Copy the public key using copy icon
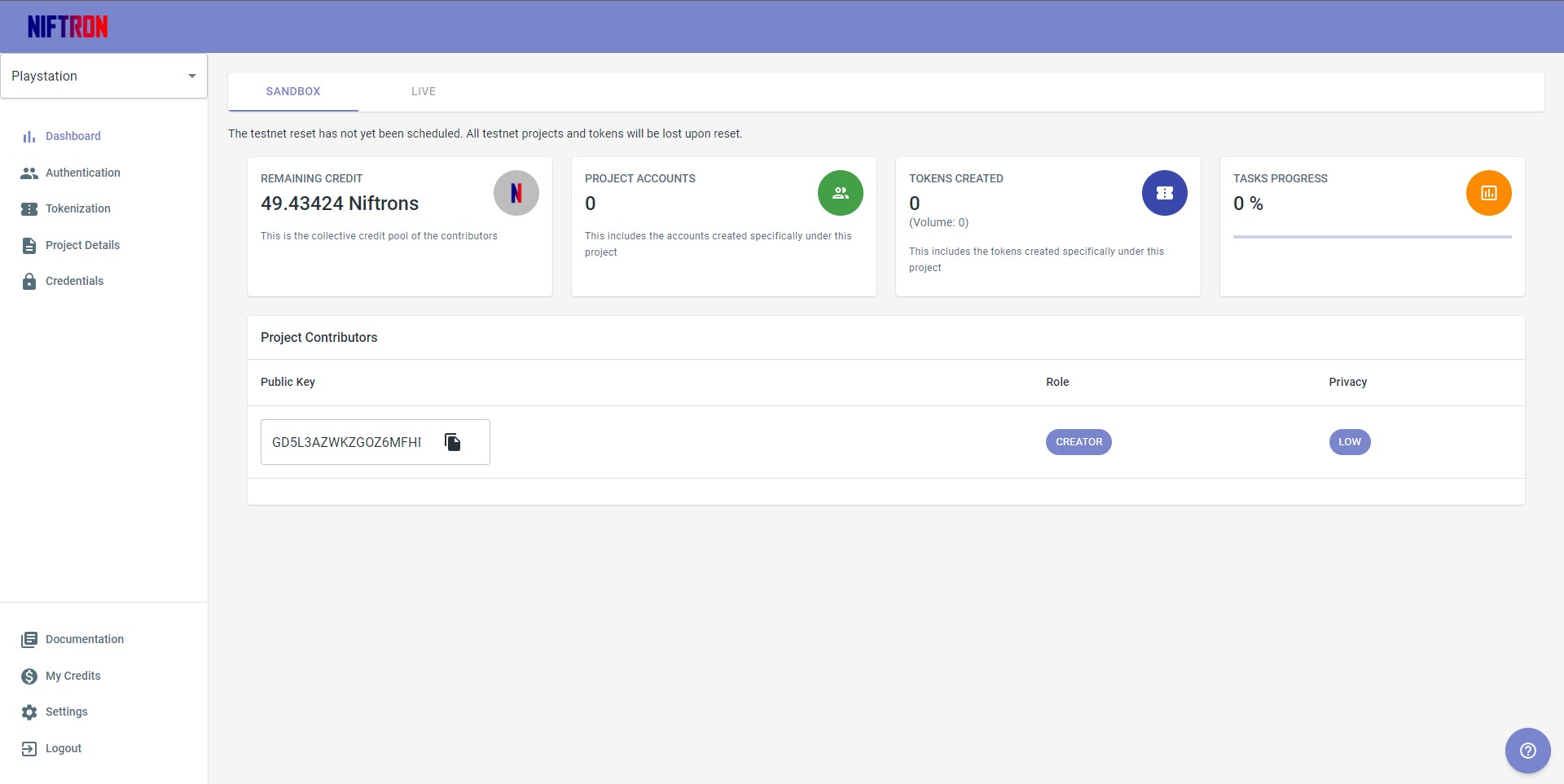This screenshot has height=784, width=1564. click(x=453, y=442)
